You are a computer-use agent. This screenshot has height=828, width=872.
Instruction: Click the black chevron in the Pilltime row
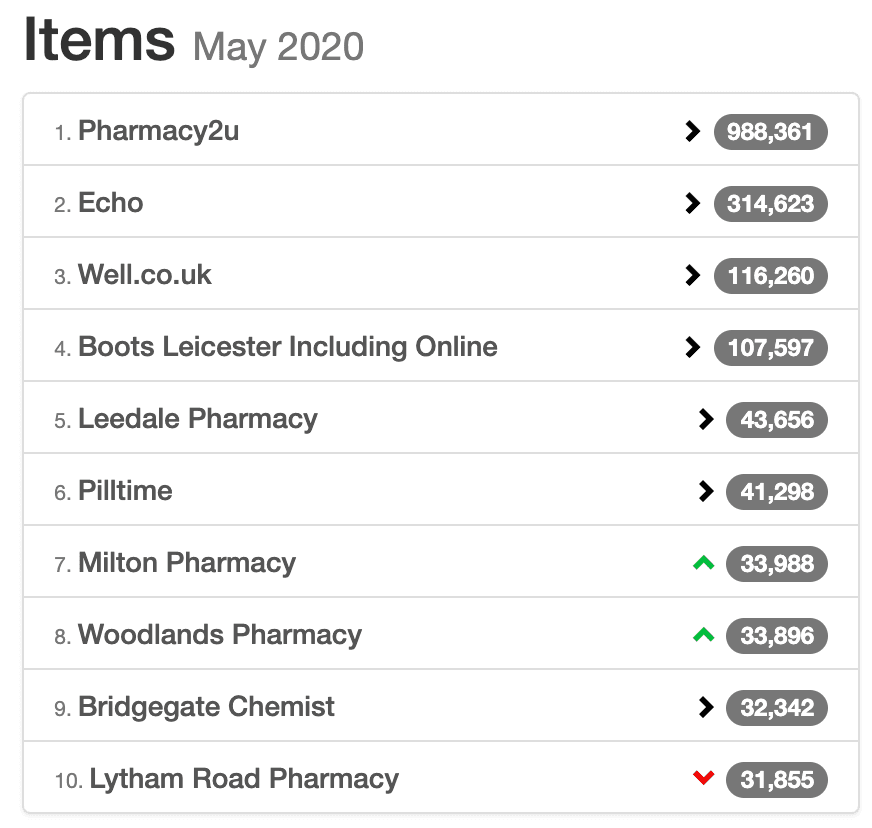tap(706, 492)
